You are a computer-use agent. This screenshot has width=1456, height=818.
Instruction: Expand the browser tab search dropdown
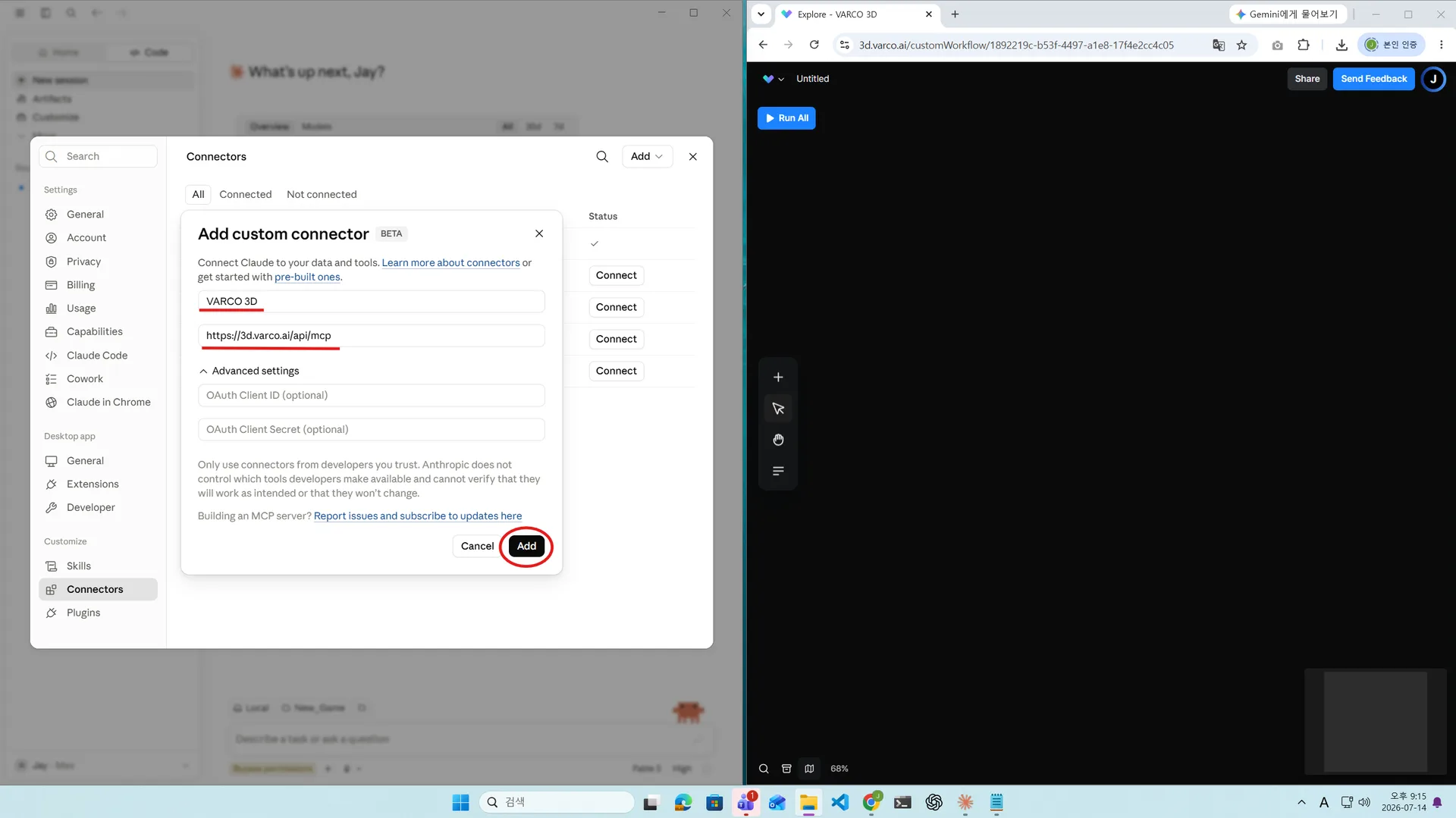(761, 14)
